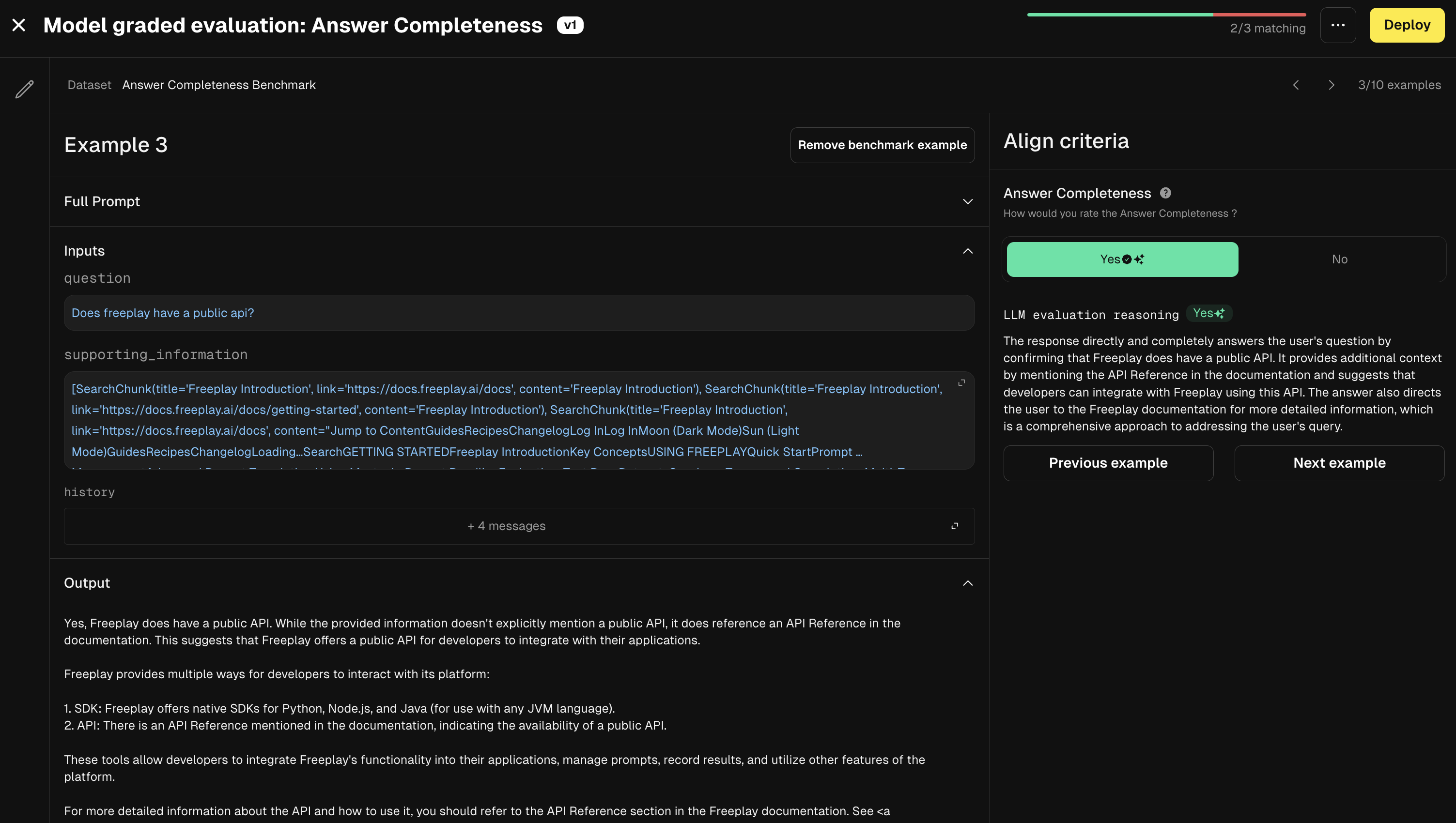The width and height of the screenshot is (1456, 823).
Task: Click the v1 version badge
Action: [570, 25]
